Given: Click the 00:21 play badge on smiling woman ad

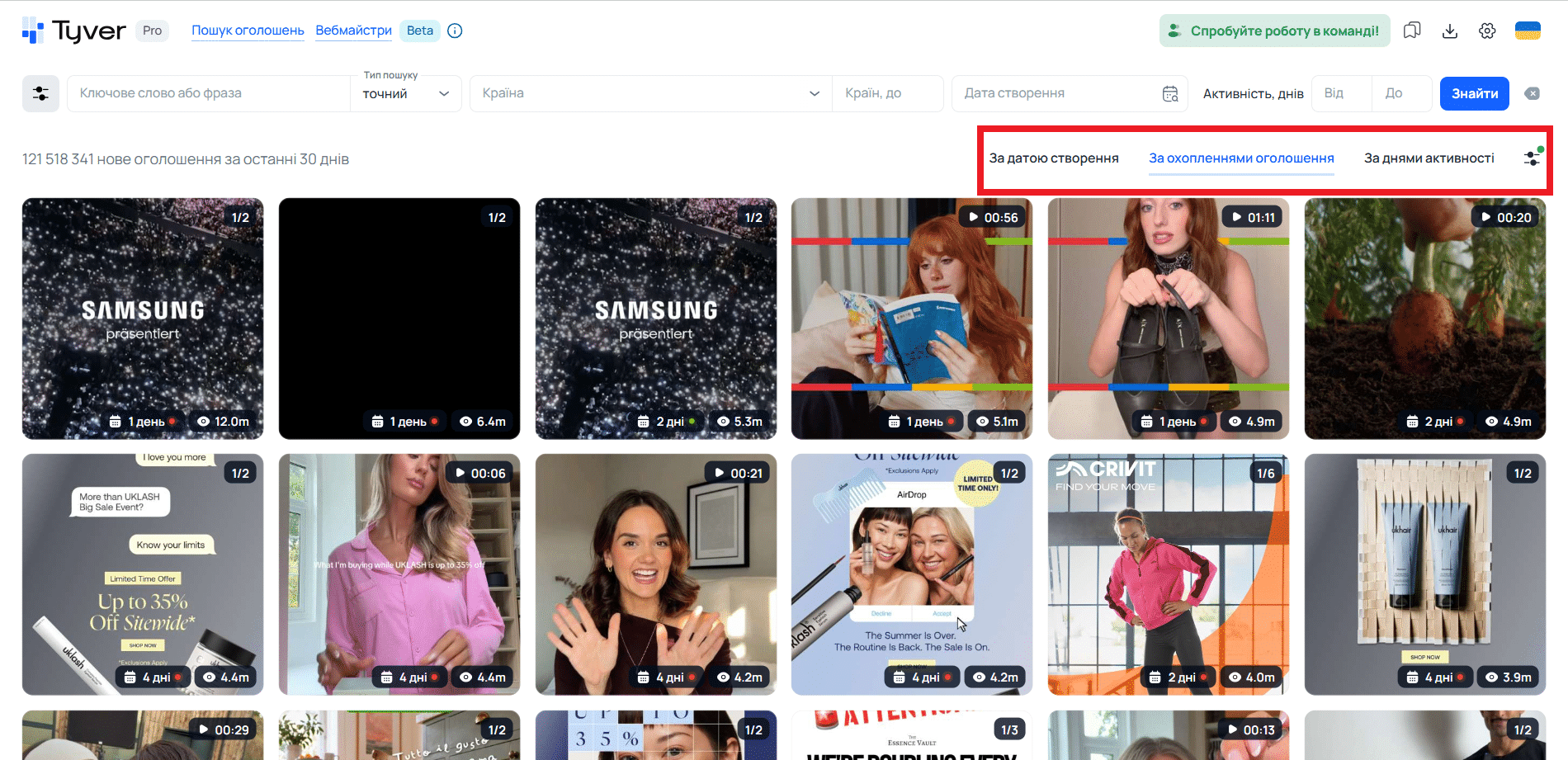Looking at the screenshot, I should pos(737,473).
